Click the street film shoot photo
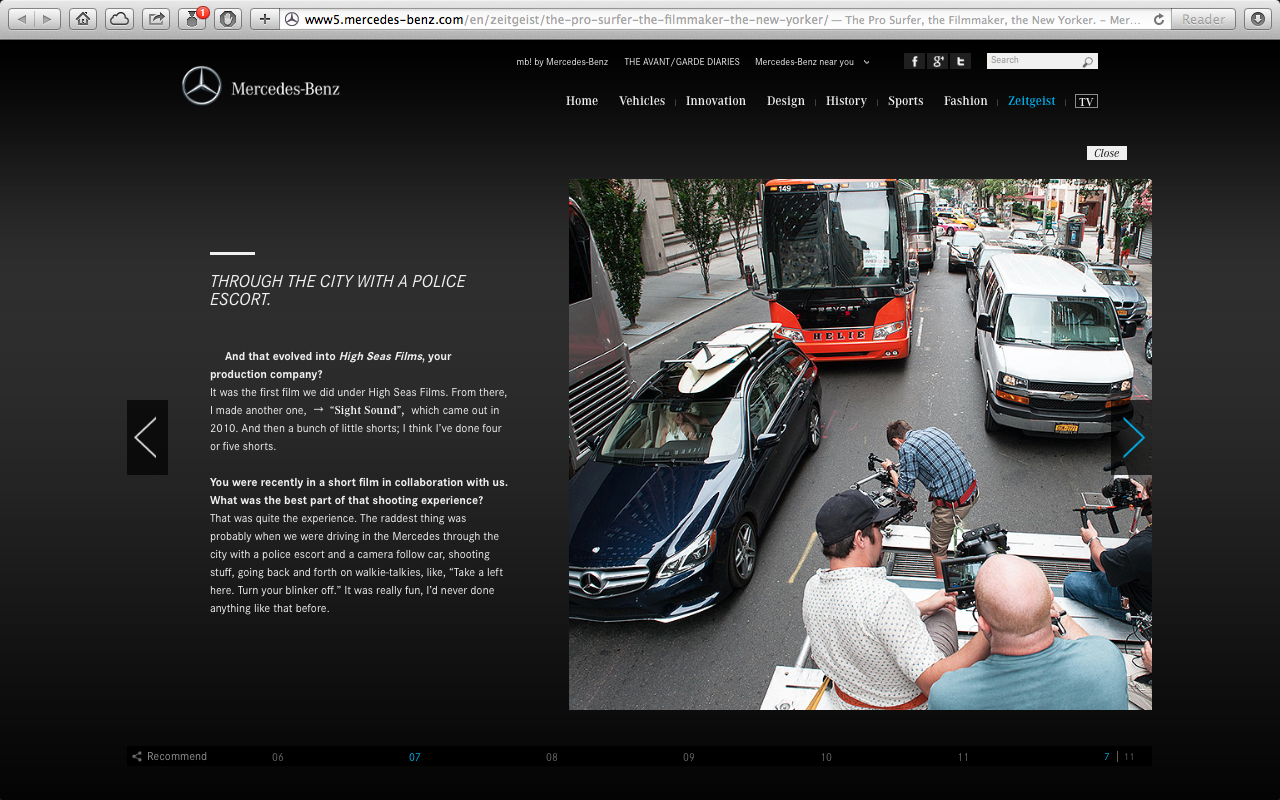 point(860,444)
